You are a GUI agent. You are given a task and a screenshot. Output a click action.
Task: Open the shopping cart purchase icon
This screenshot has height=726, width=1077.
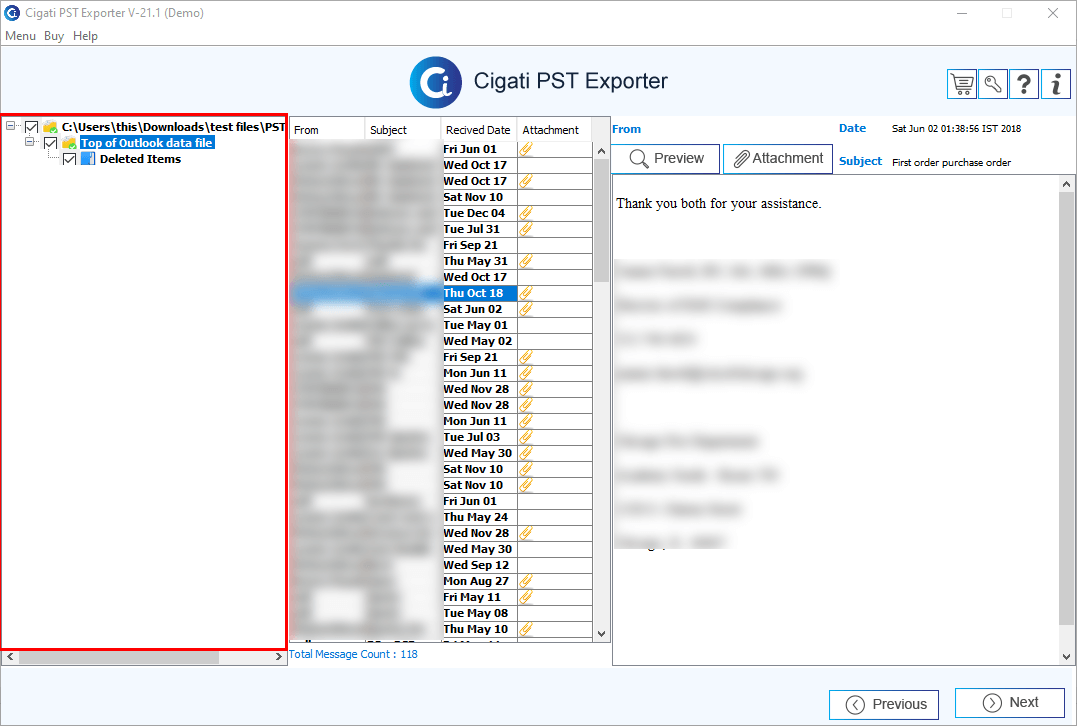[x=962, y=84]
